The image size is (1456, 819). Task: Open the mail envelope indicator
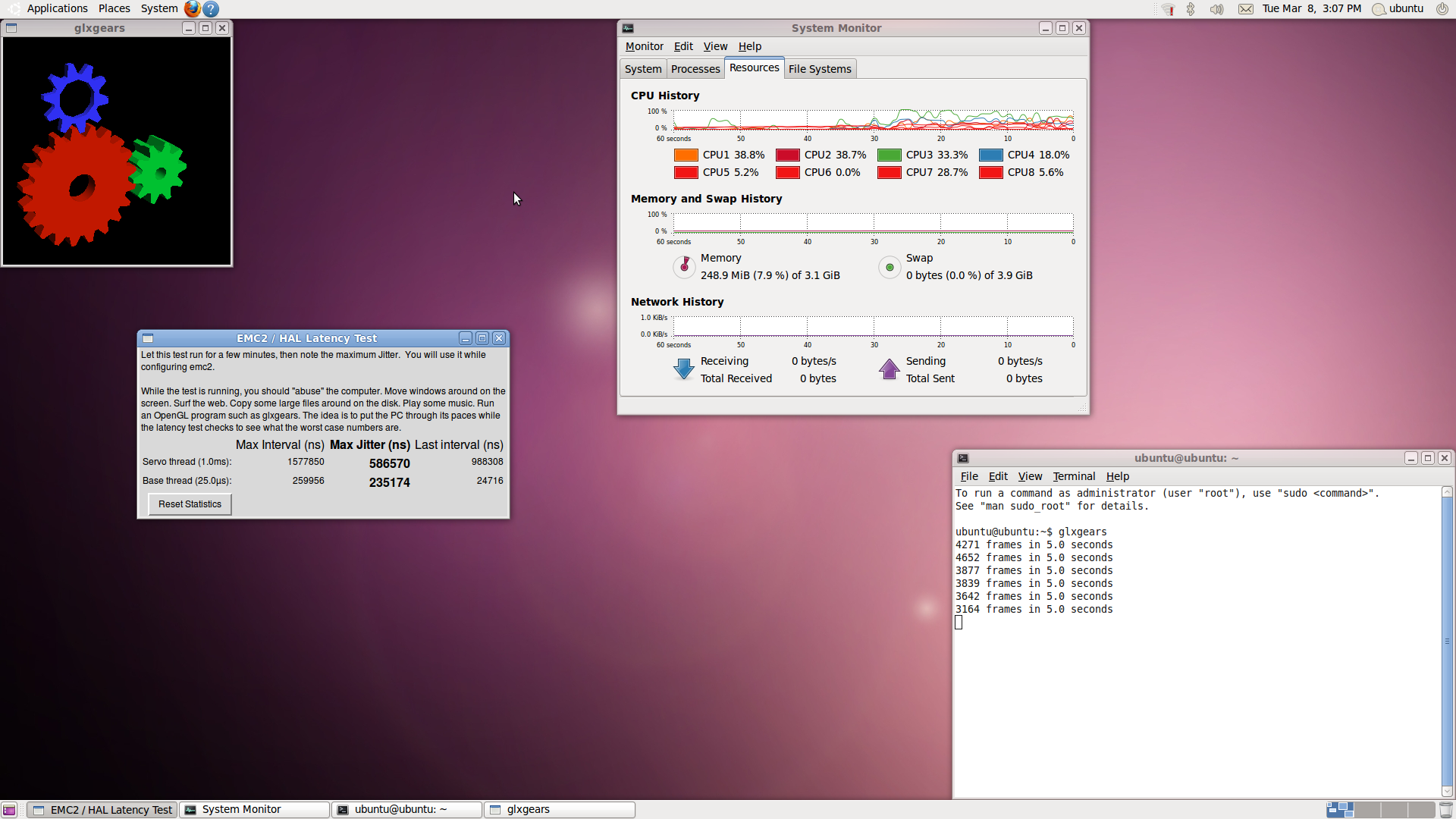tap(1245, 9)
